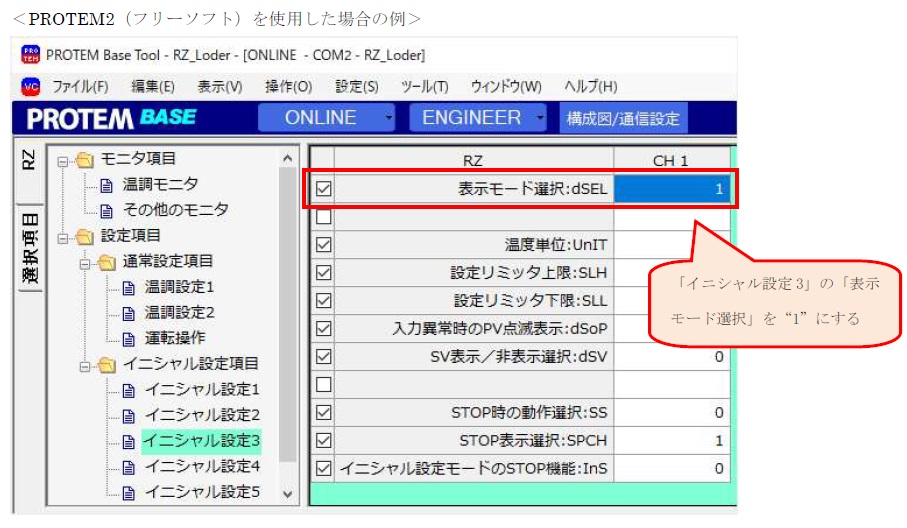Select the SS value cell showing 0
907x528 pixels.
672,412
